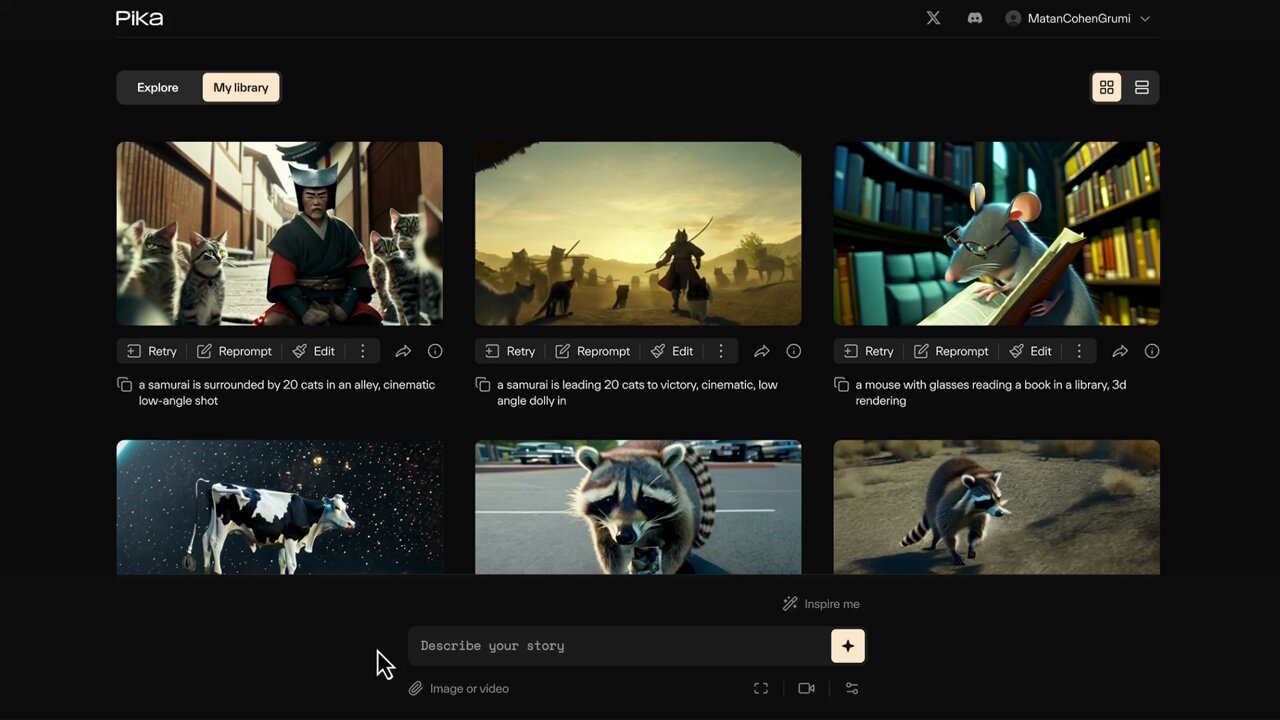Viewport: 1280px width, 720px height.
Task: Retry the mouse with glasses video
Action: (x=869, y=351)
